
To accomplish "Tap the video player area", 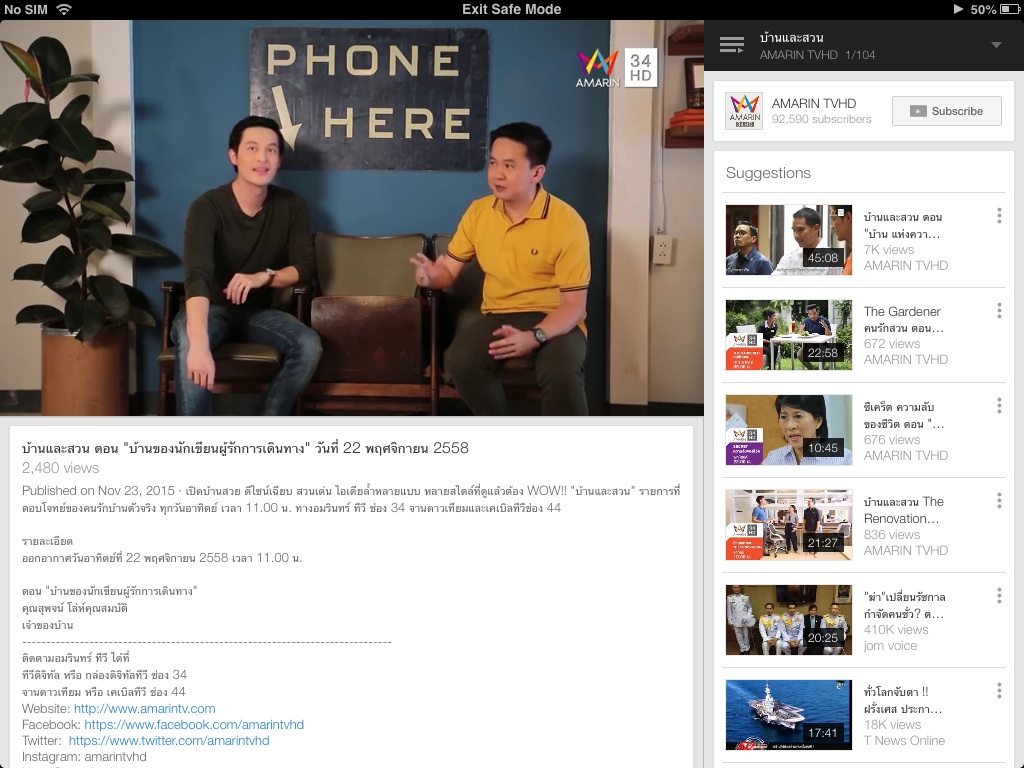I will coord(352,217).
